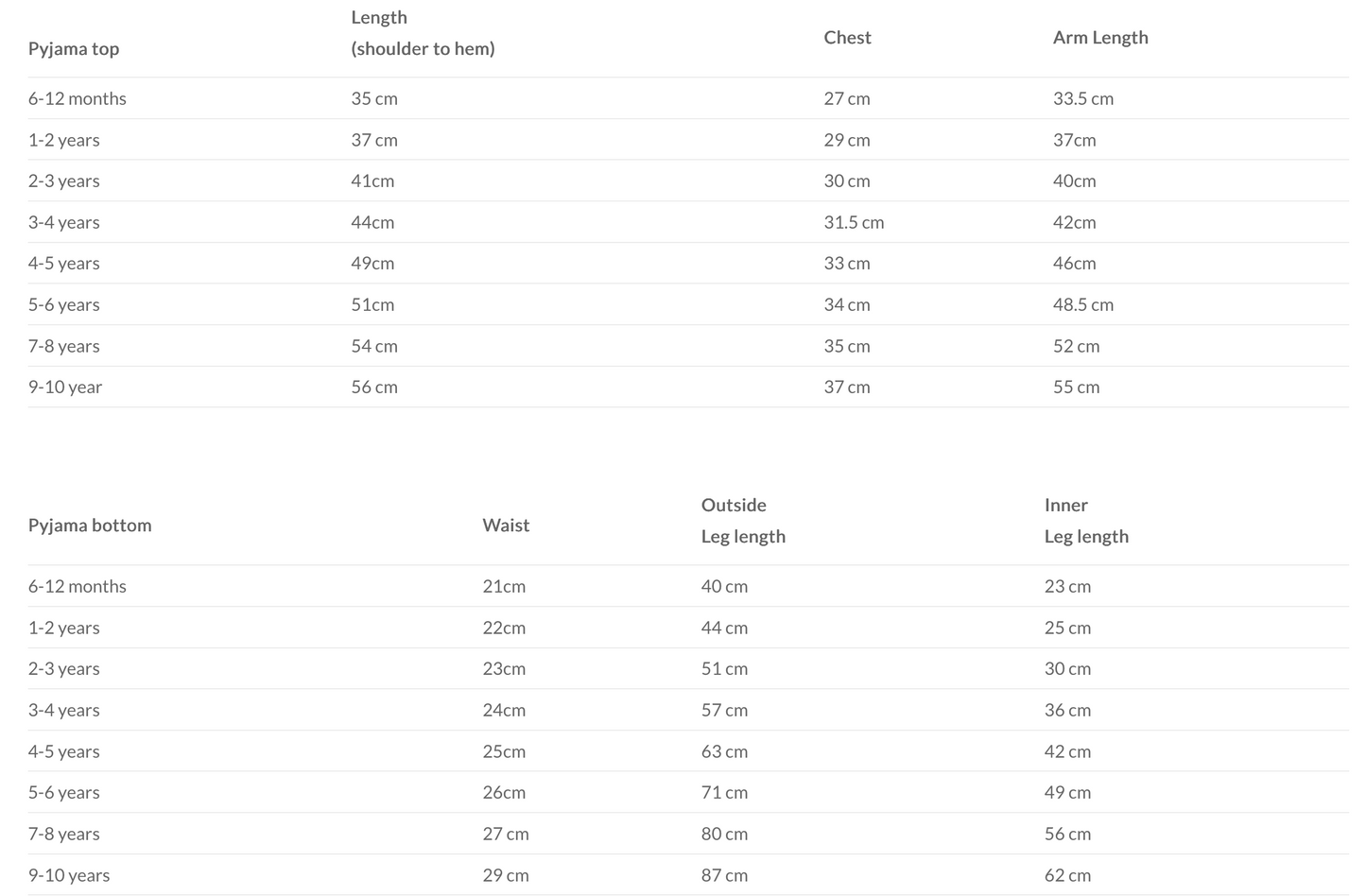Click the "Length (shoulder to hem)" column header
1366x896 pixels.
pos(423,33)
